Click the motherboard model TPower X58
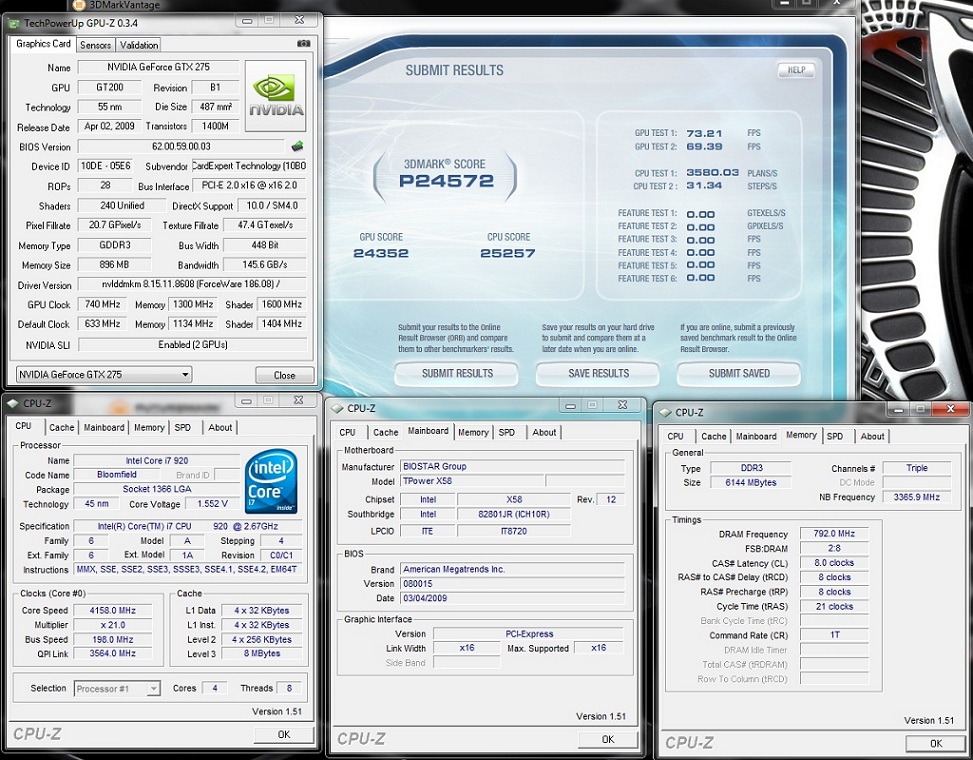The image size is (973, 760). [472, 481]
